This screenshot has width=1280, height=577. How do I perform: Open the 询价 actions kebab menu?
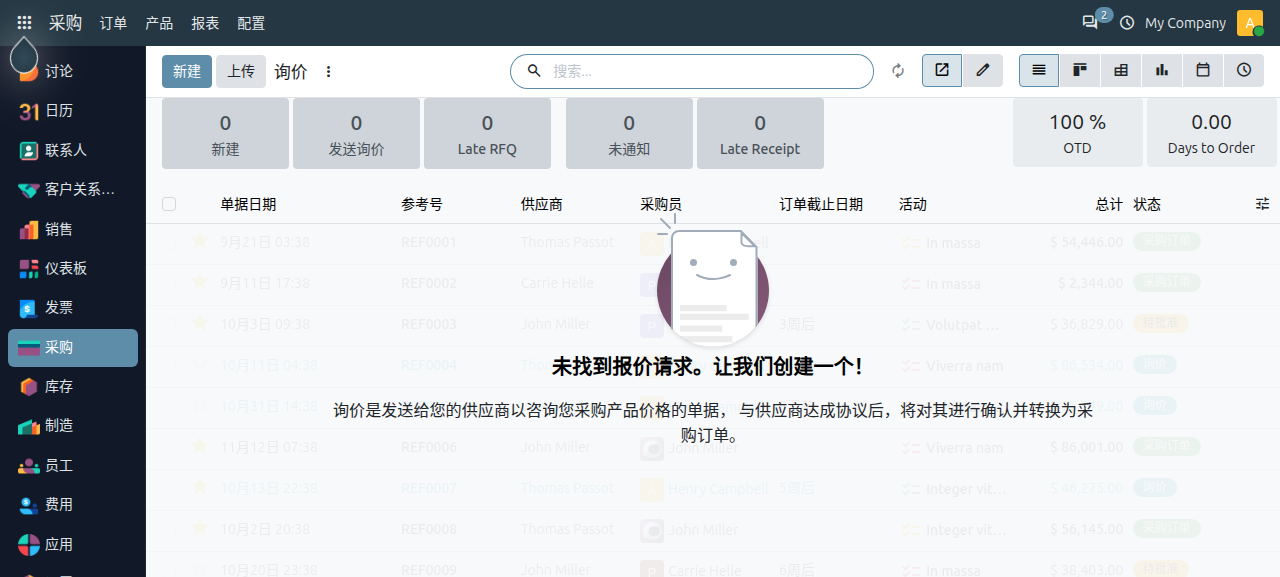(328, 72)
